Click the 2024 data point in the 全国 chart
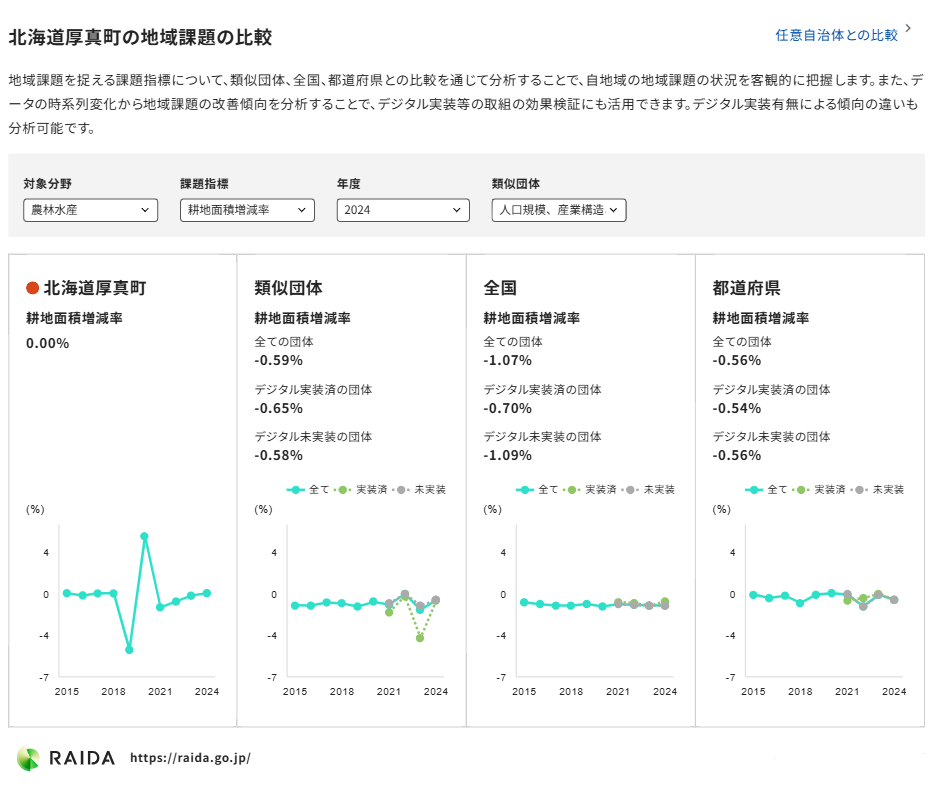Viewport: 933px width, 799px height. point(665,605)
